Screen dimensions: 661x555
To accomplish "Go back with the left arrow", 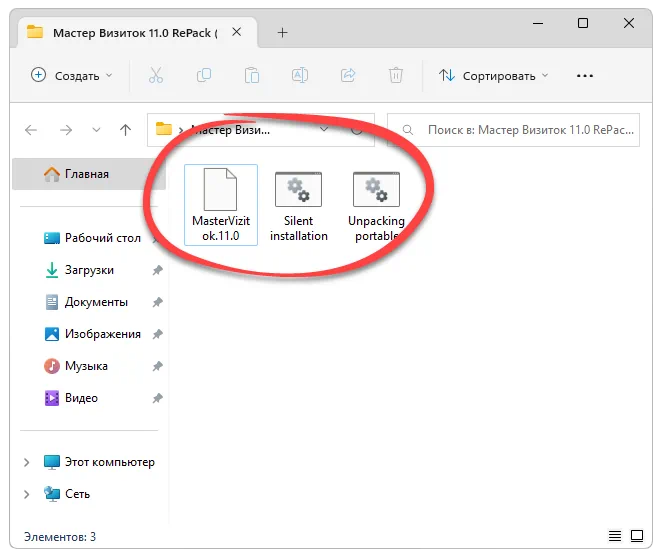I will 31,130.
